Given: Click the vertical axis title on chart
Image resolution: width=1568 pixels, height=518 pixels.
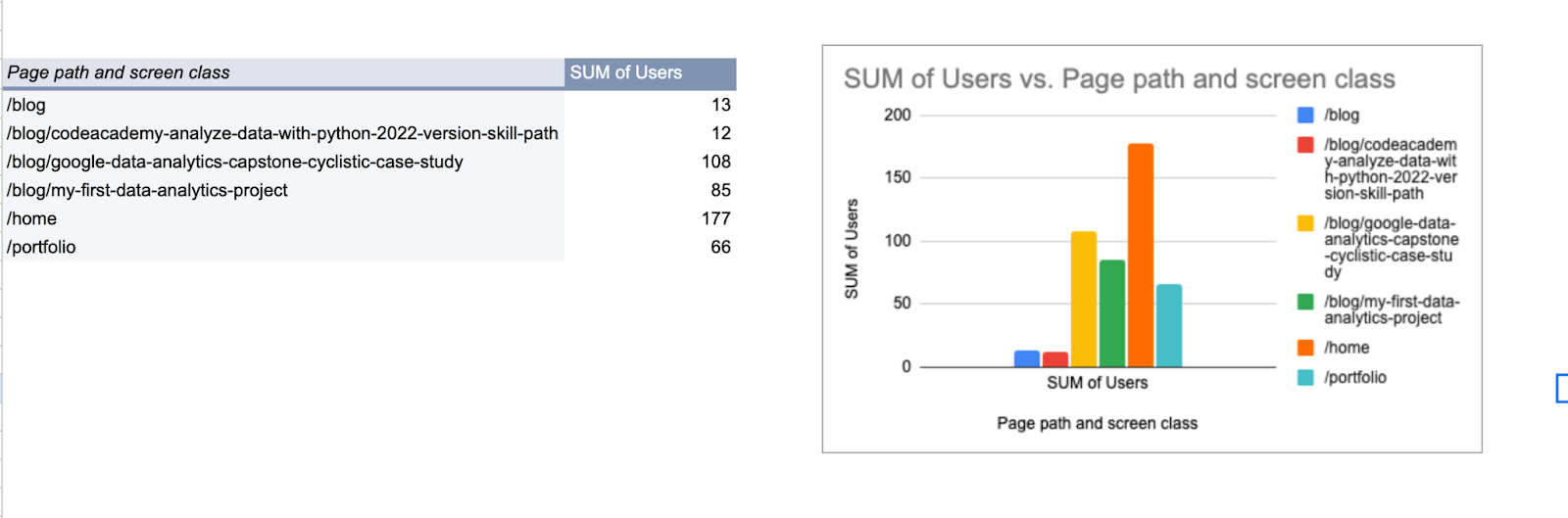Looking at the screenshot, I should (852, 249).
